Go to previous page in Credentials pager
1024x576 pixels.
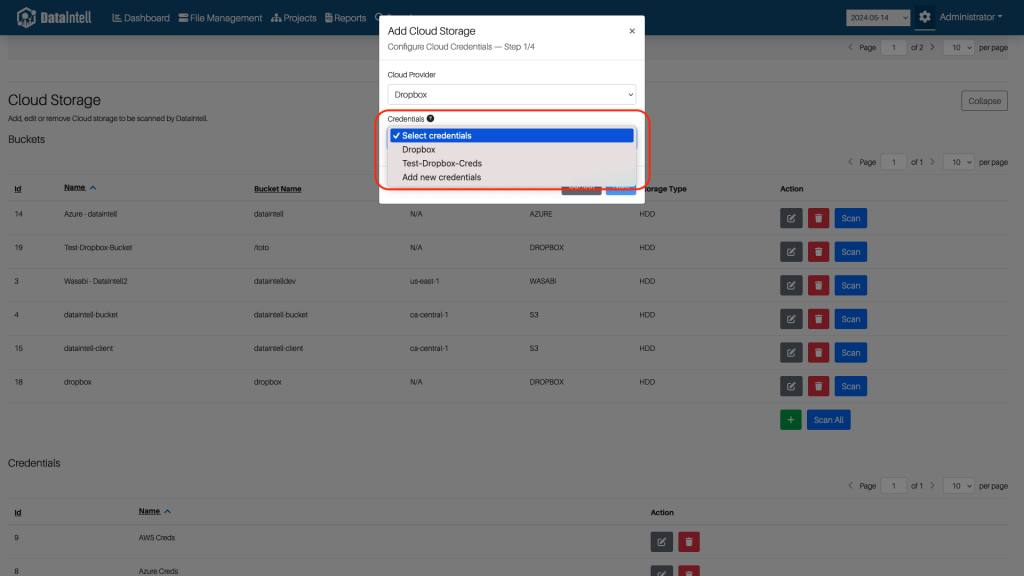tap(850, 485)
